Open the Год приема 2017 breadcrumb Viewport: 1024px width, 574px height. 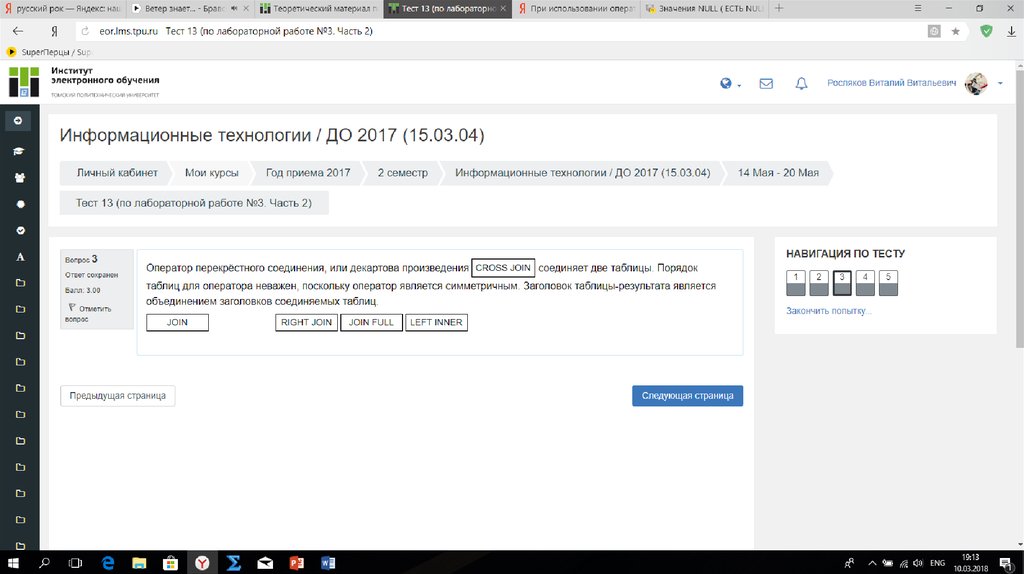pos(308,173)
